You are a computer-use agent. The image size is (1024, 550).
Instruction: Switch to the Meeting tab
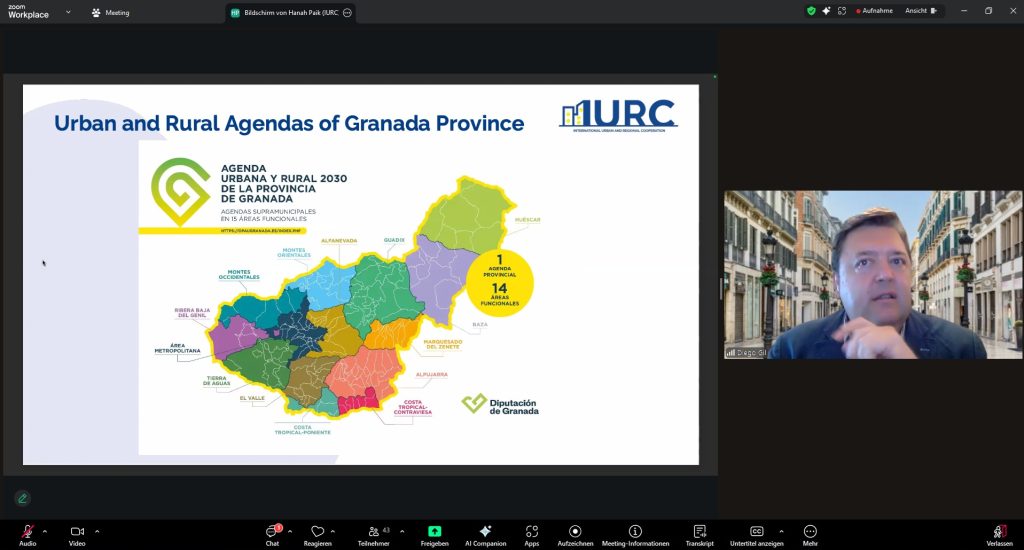pyautogui.click(x=110, y=13)
